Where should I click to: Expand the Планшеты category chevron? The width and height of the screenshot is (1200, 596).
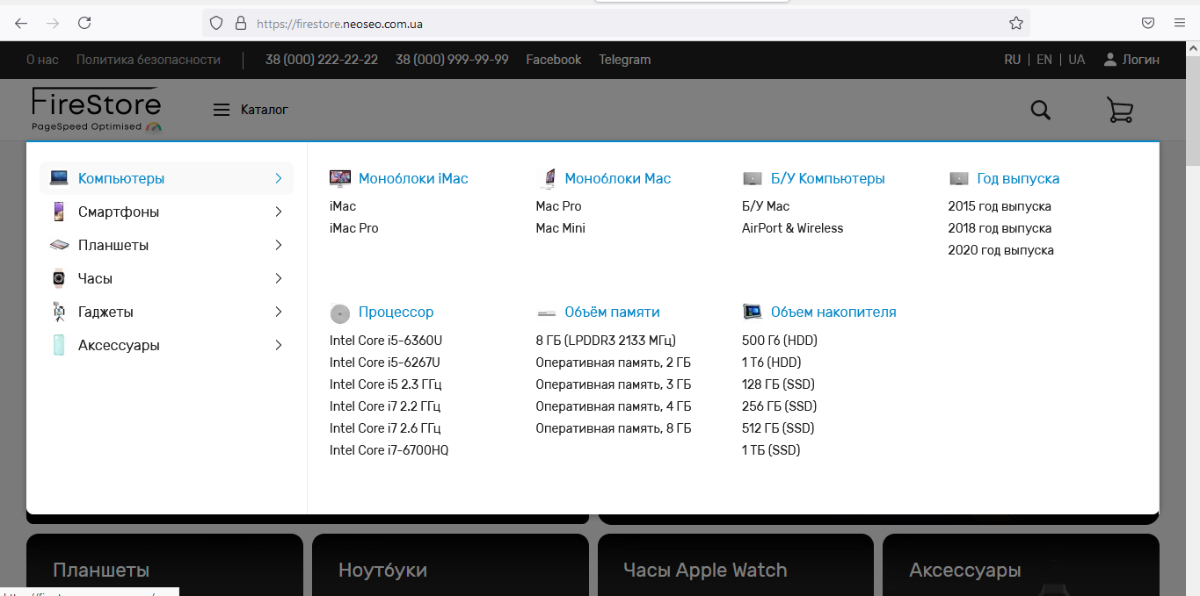pos(278,245)
